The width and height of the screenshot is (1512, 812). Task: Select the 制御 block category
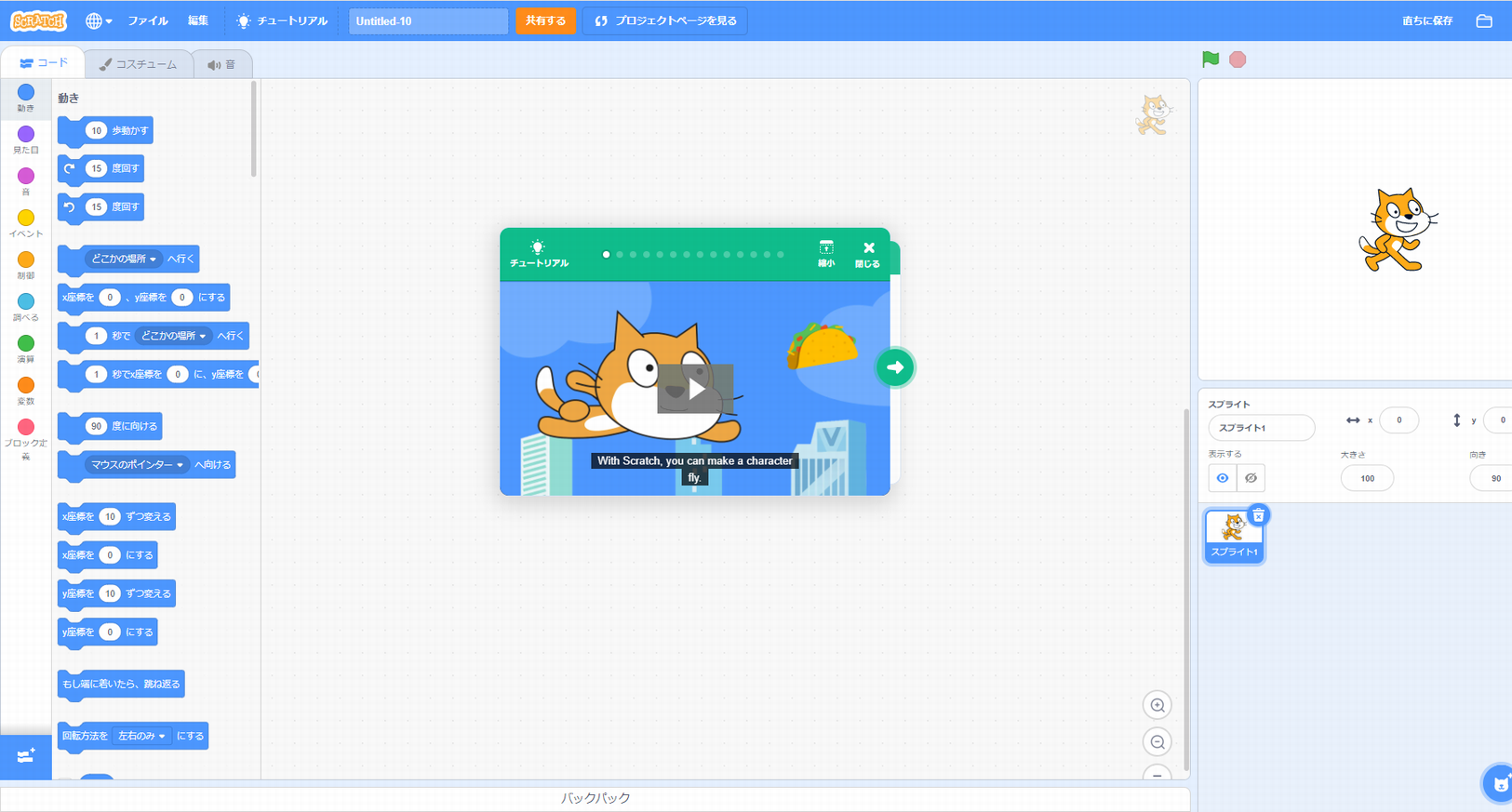tap(26, 265)
